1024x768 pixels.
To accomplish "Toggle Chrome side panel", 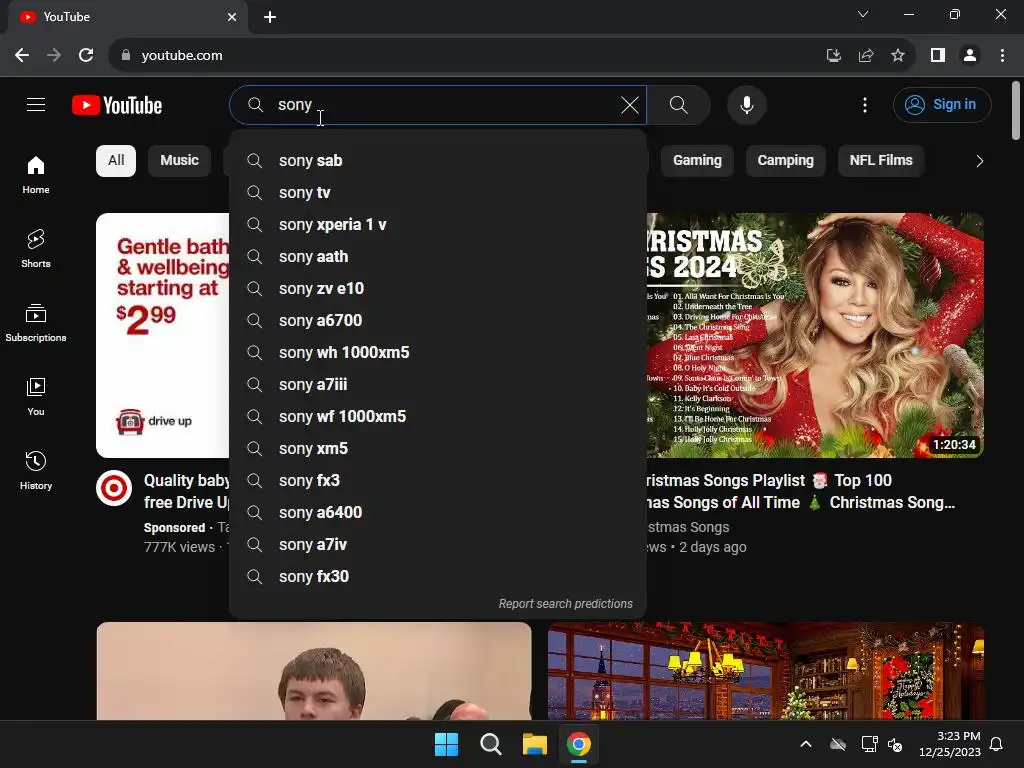I will 938,56.
